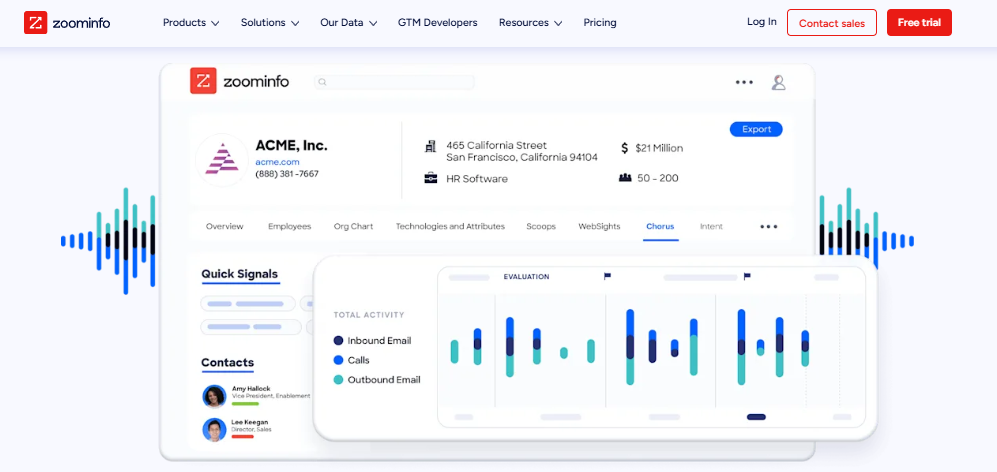Select the Amy Hallock contact name

pyautogui.click(x=251, y=388)
